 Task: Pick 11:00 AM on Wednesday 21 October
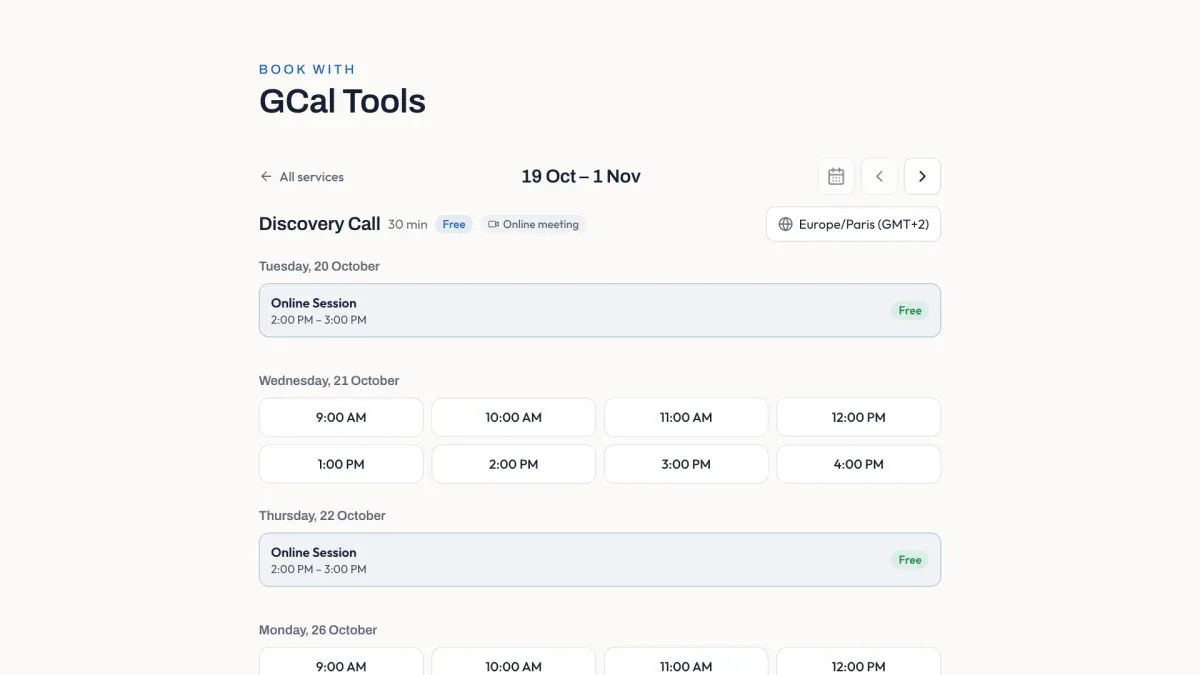[686, 417]
